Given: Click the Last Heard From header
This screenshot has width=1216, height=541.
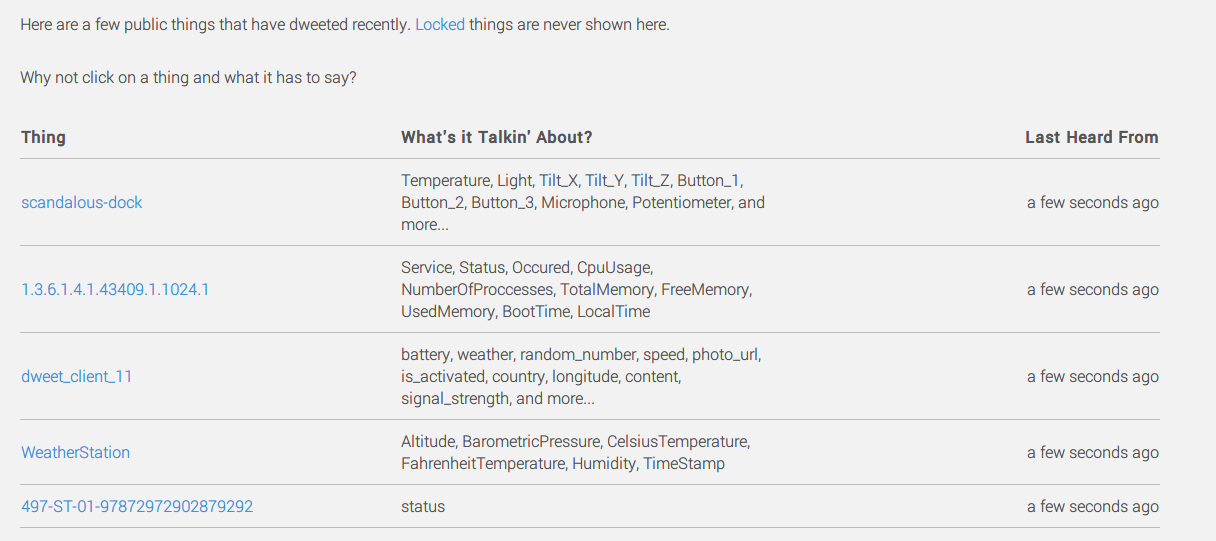Looking at the screenshot, I should pos(1091,137).
